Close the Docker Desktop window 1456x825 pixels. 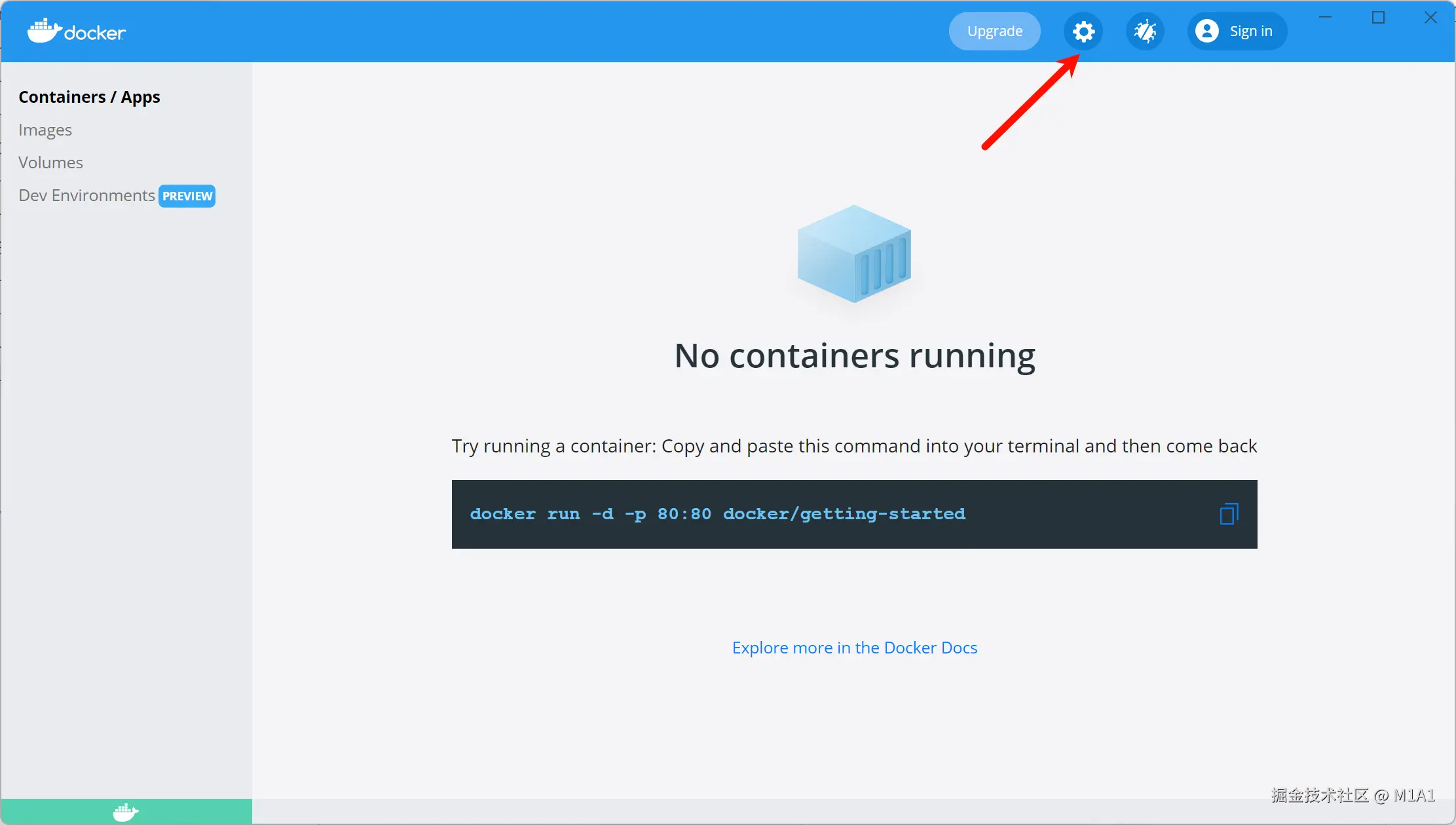(x=1430, y=18)
